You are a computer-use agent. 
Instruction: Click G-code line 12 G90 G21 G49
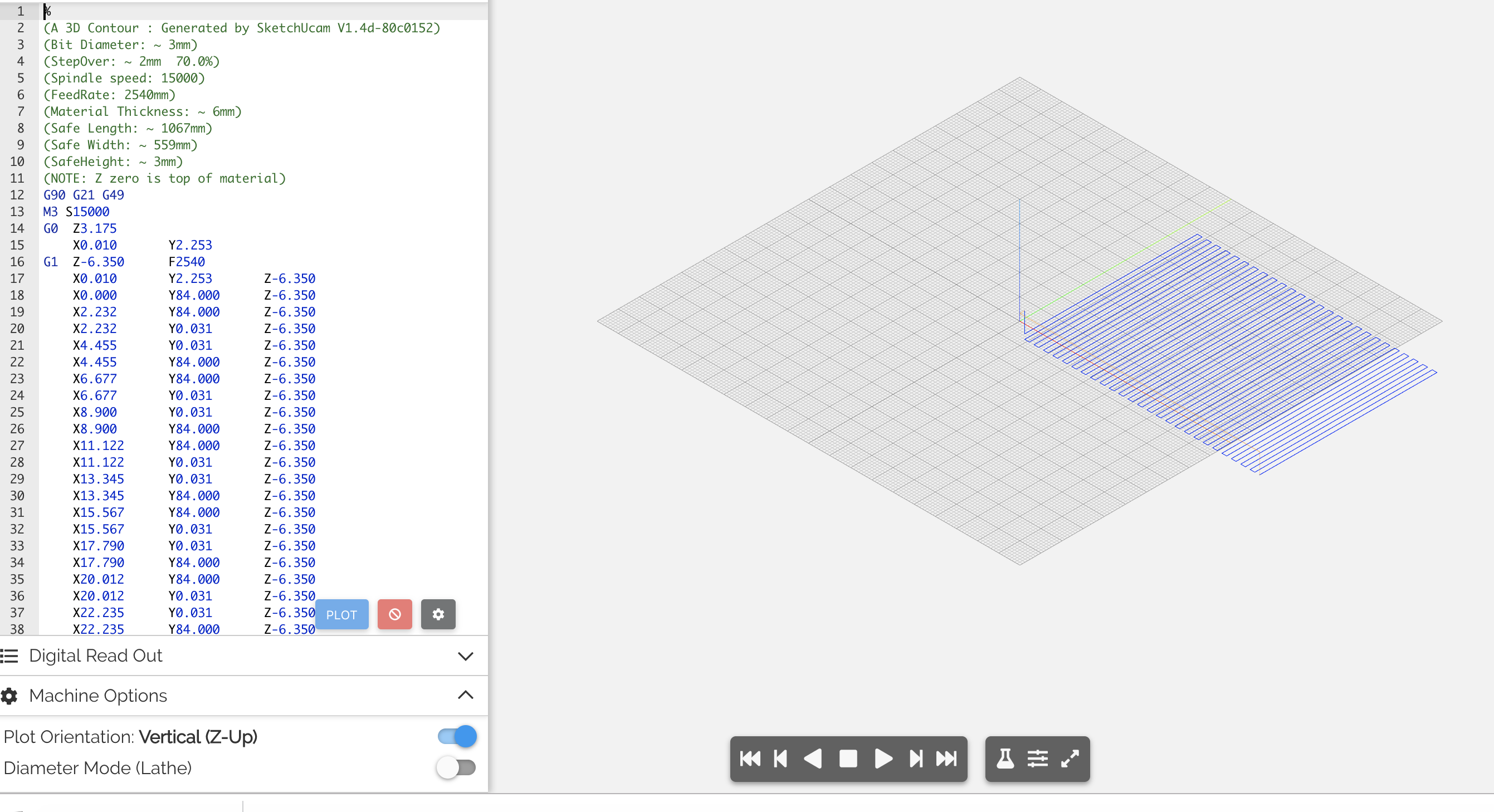(84, 195)
